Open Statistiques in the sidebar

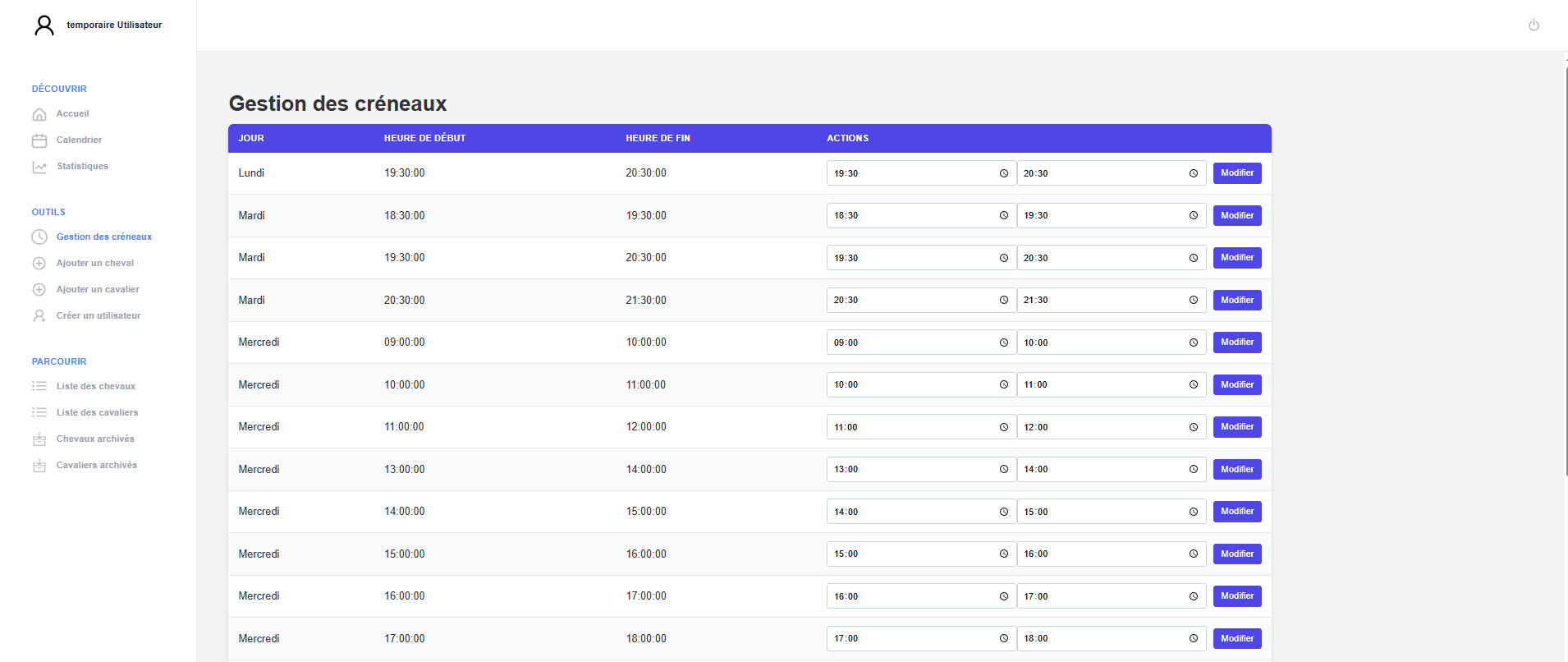coord(82,167)
